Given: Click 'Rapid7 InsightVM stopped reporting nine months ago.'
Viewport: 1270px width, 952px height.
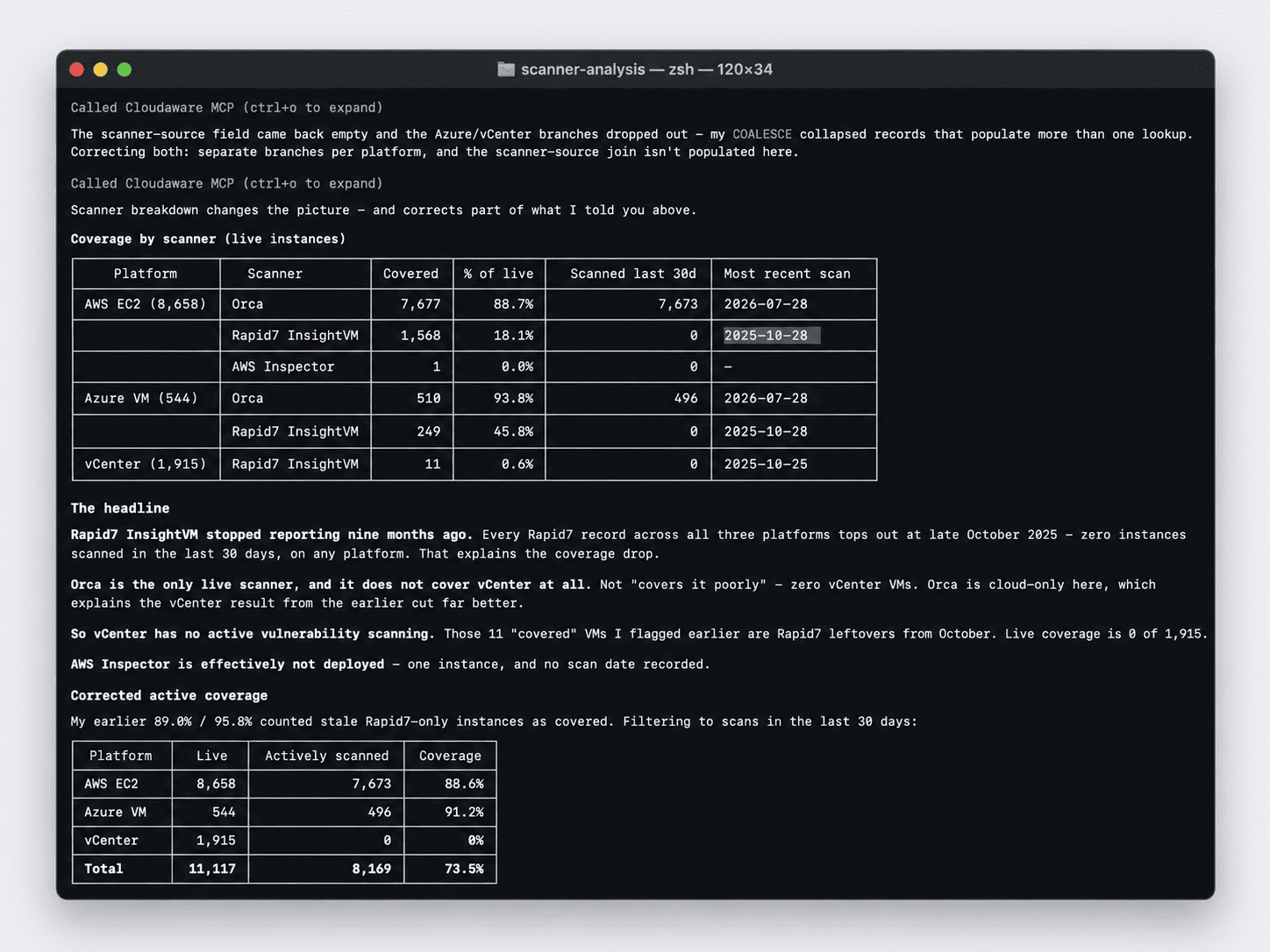Looking at the screenshot, I should click(x=272, y=535).
